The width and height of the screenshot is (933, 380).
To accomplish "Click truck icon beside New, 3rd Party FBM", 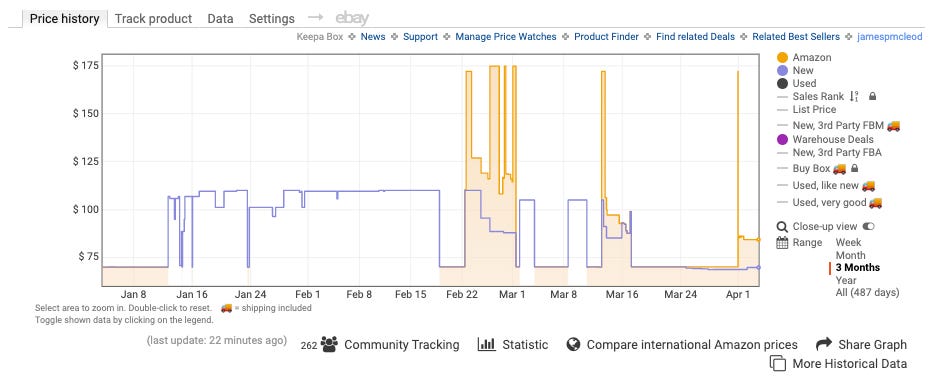I will coord(893,125).
